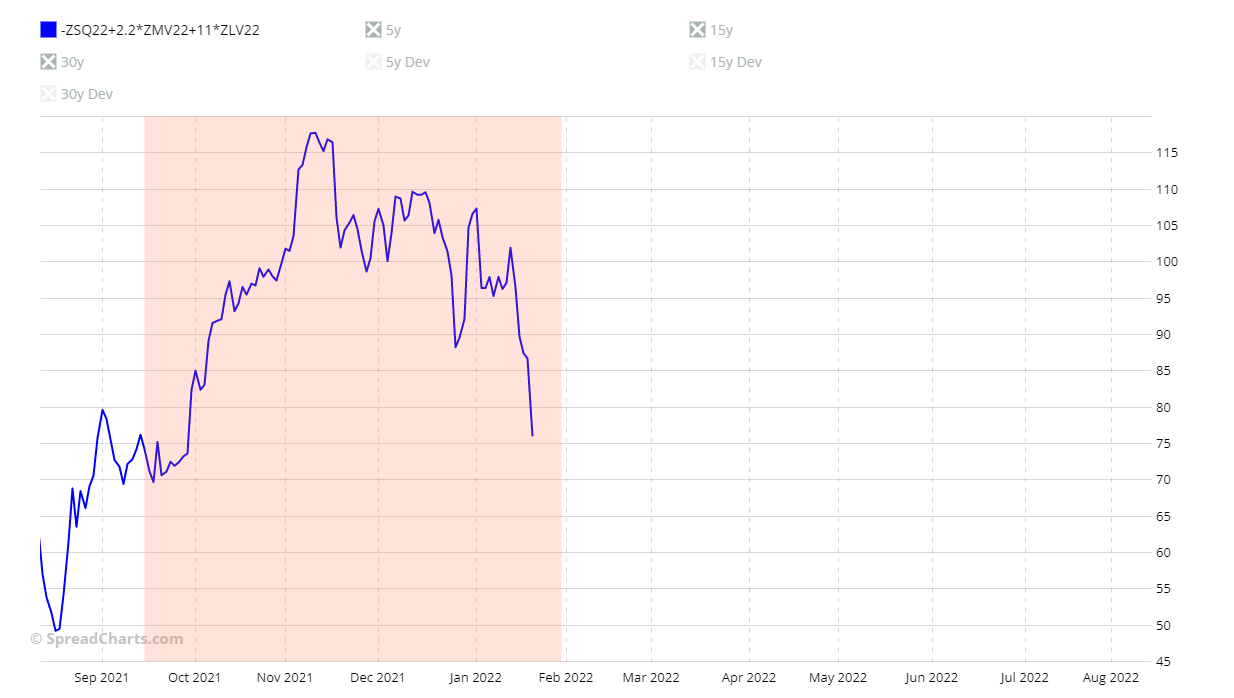
Task: Click the blue series color swatch in legend
Action: tap(48, 30)
